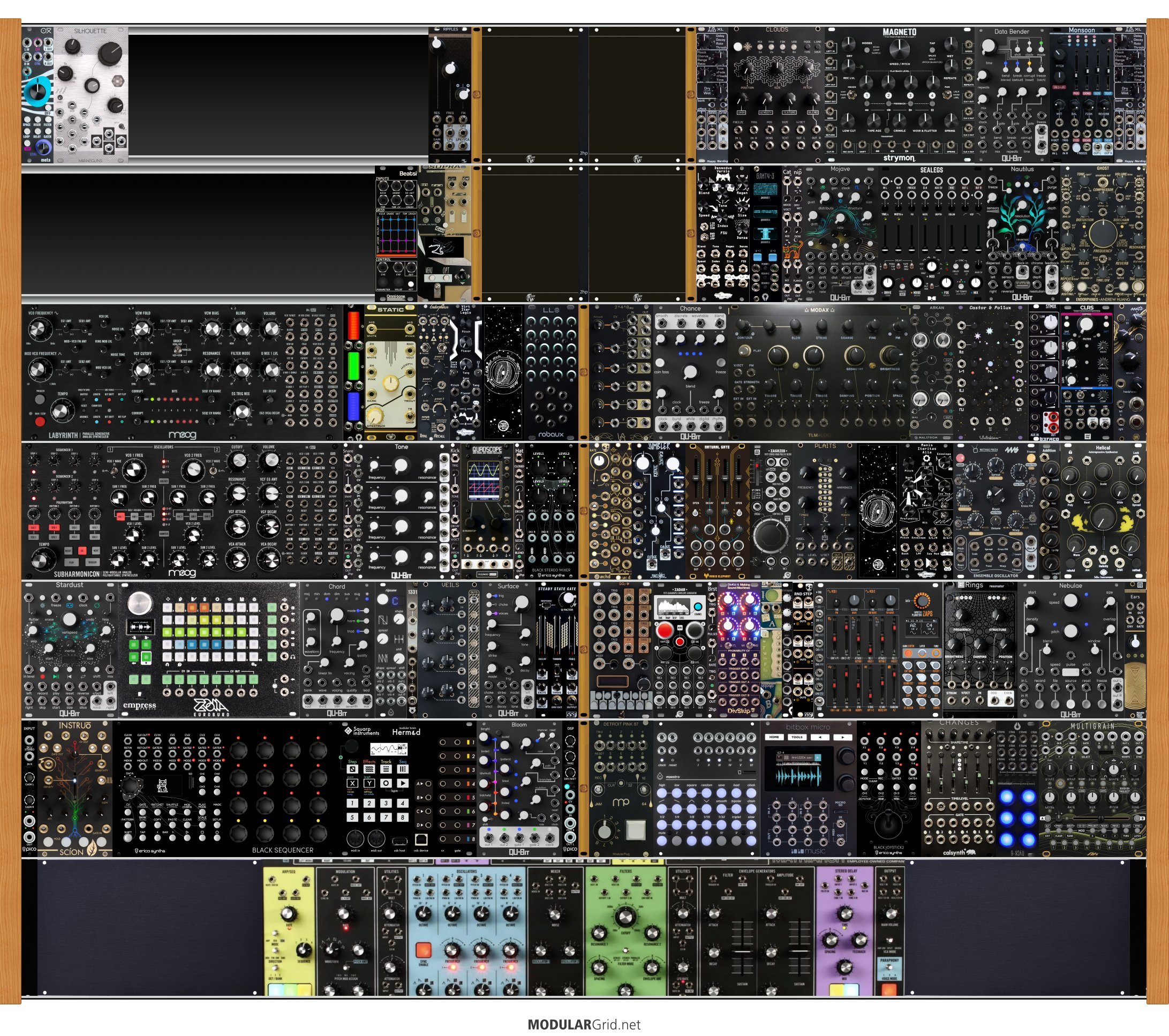
Task: Click the O record button on Hermod
Action: click(x=386, y=783)
